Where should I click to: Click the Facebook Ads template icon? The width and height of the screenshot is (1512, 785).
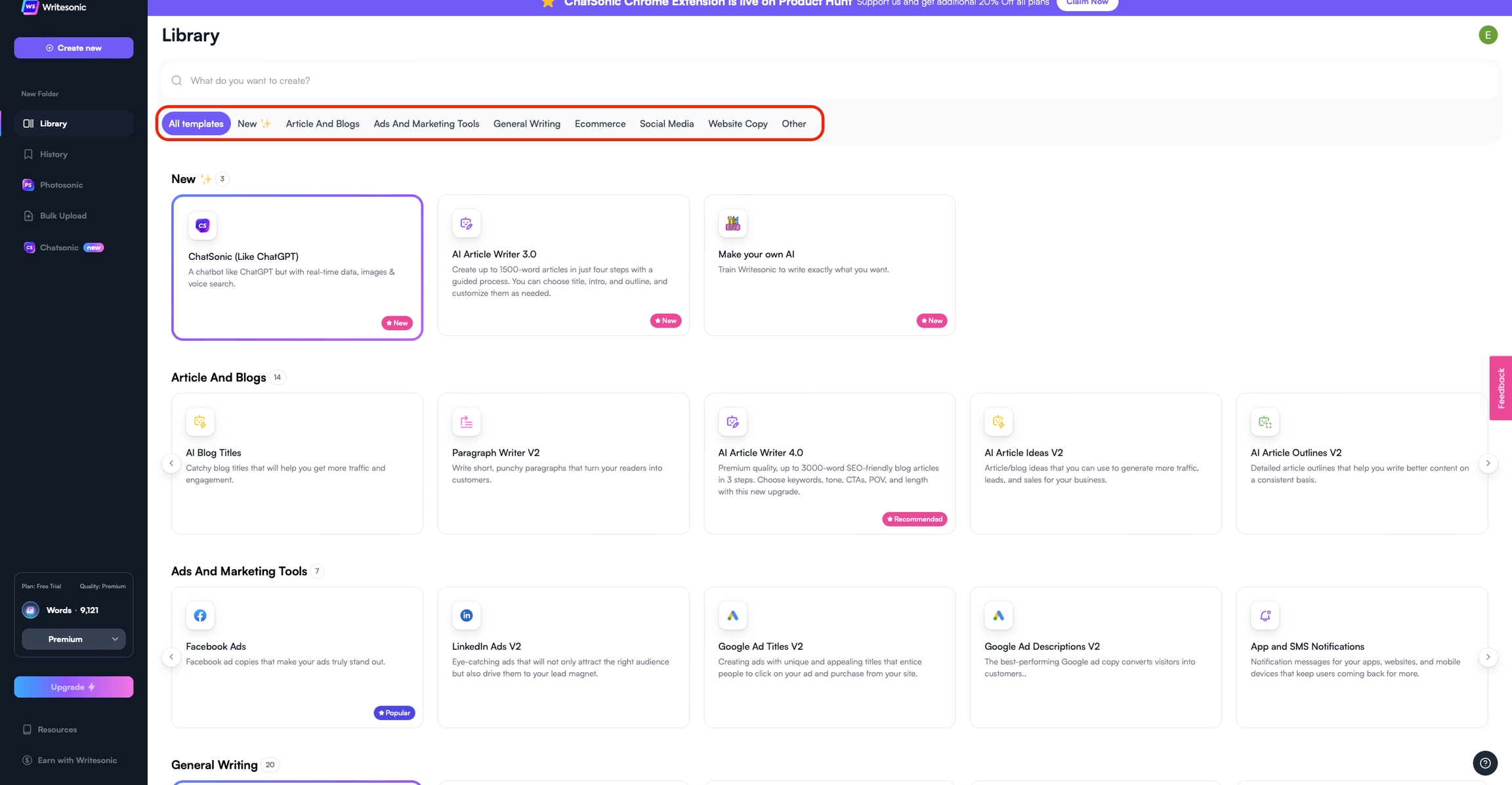pos(200,616)
